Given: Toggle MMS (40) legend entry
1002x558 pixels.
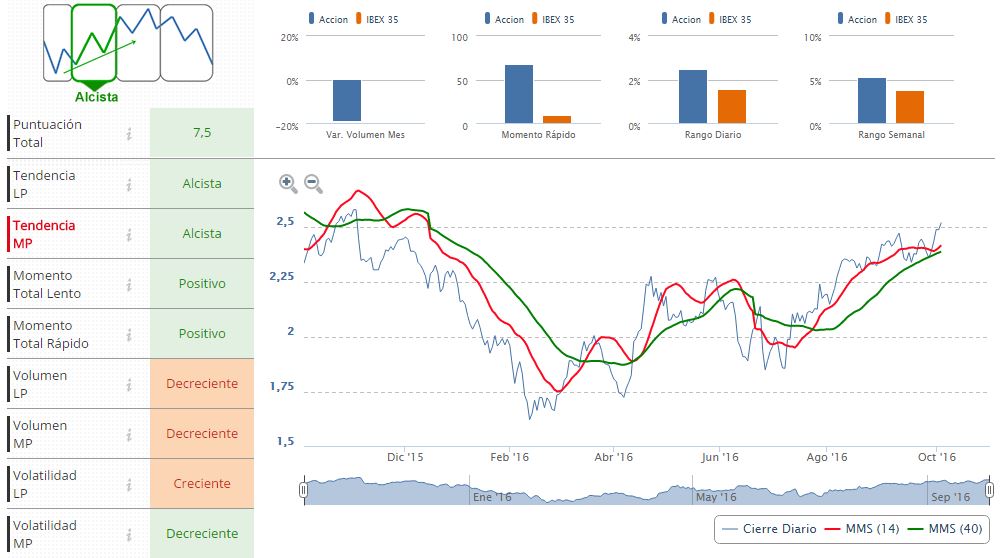Looking at the screenshot, I should tap(945, 528).
